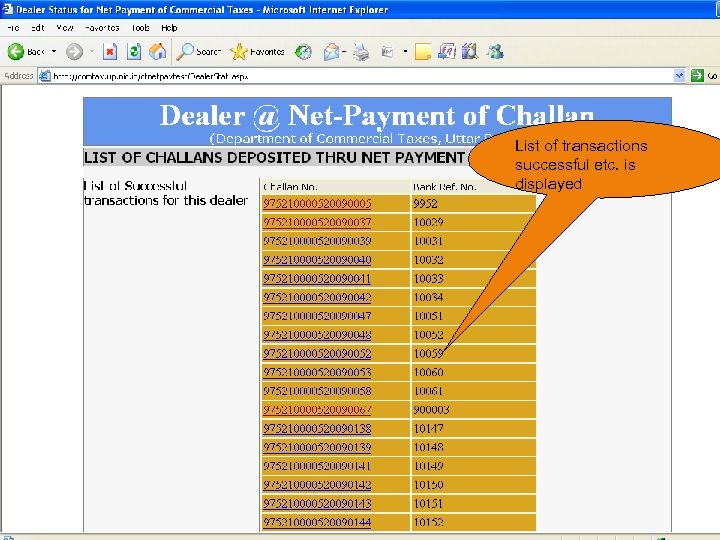Open the View menu
Image resolution: width=720 pixels, height=540 pixels.
click(65, 28)
